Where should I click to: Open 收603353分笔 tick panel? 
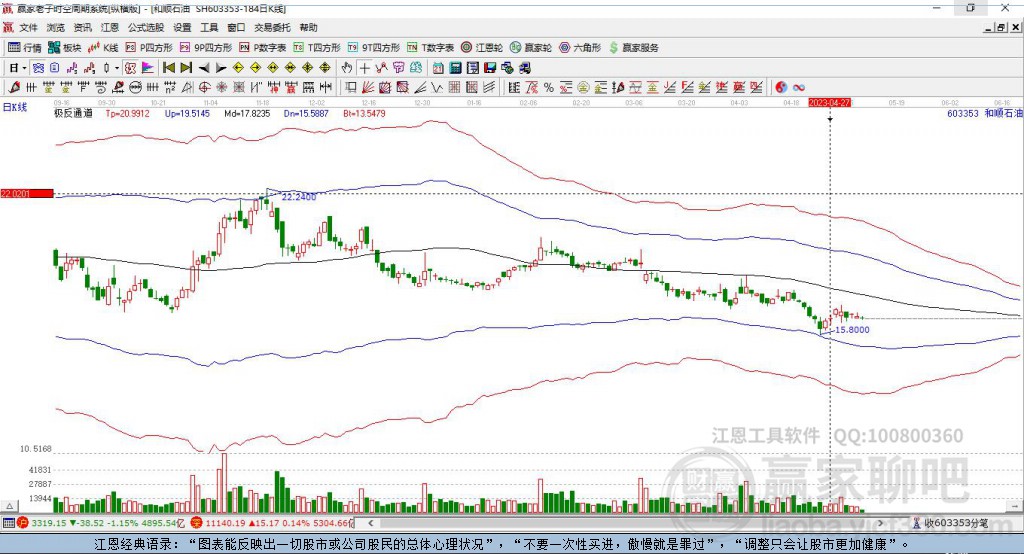(951, 523)
